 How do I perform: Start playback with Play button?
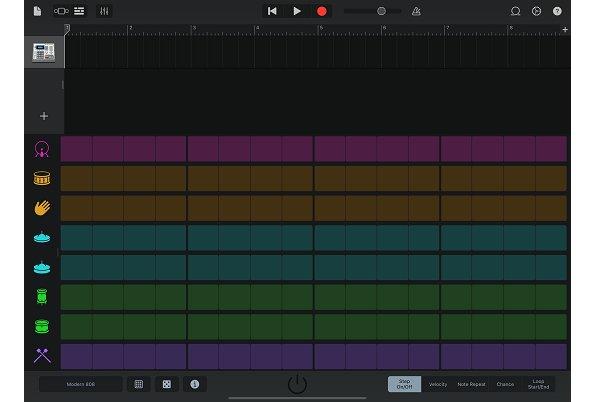297,11
